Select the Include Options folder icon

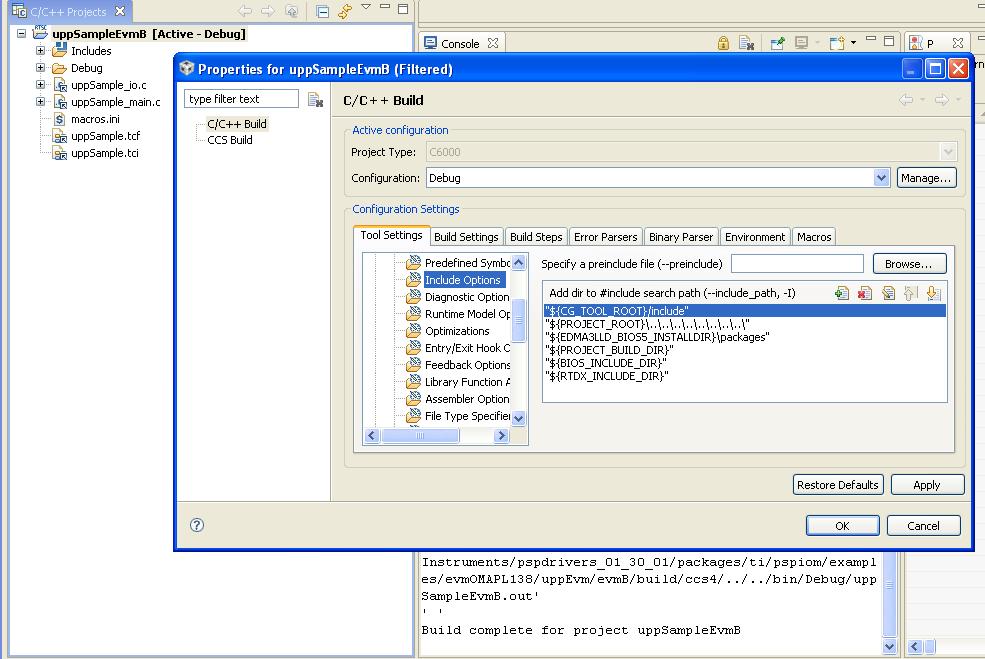click(x=413, y=279)
